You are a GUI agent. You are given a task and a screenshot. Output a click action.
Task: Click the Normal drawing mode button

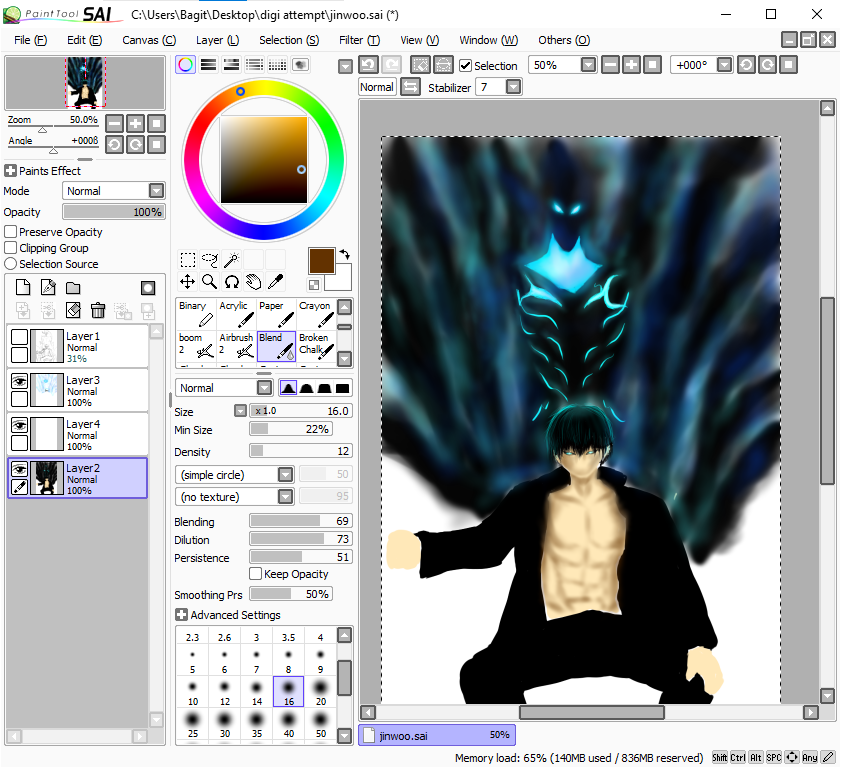377,87
